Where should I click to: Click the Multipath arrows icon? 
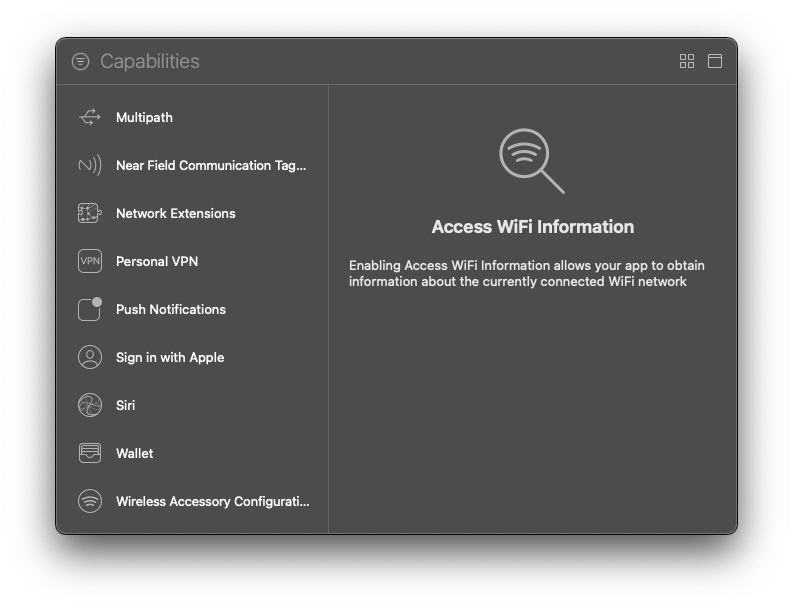pos(90,117)
